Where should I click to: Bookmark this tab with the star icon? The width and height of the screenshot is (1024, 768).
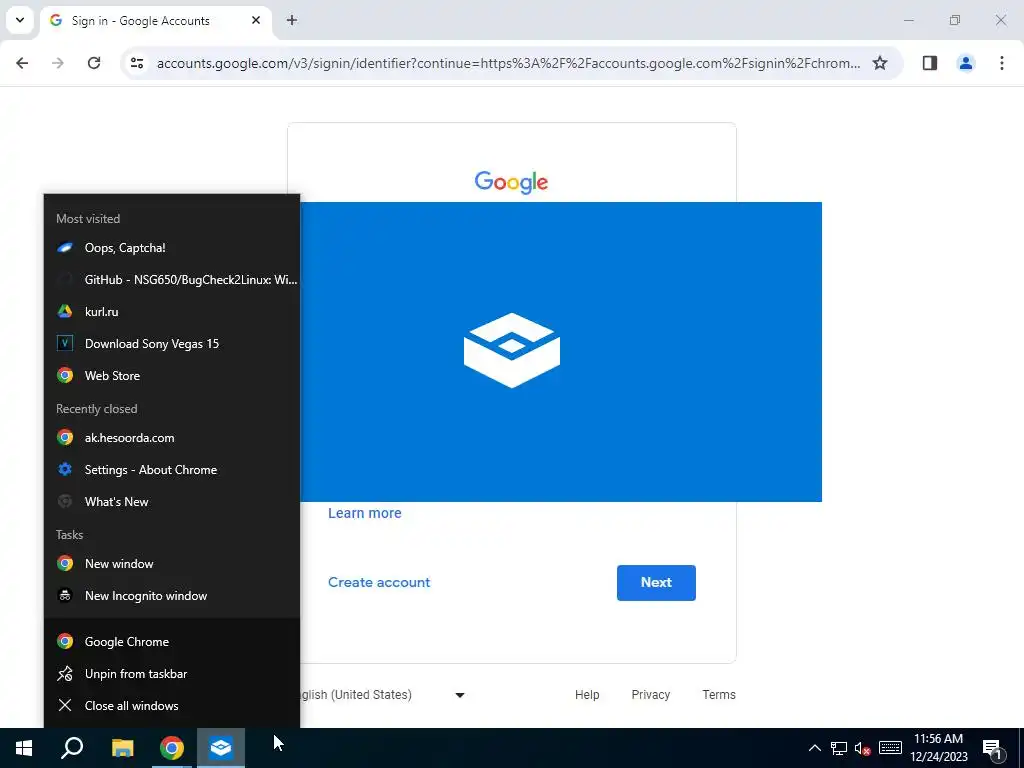[x=880, y=63]
